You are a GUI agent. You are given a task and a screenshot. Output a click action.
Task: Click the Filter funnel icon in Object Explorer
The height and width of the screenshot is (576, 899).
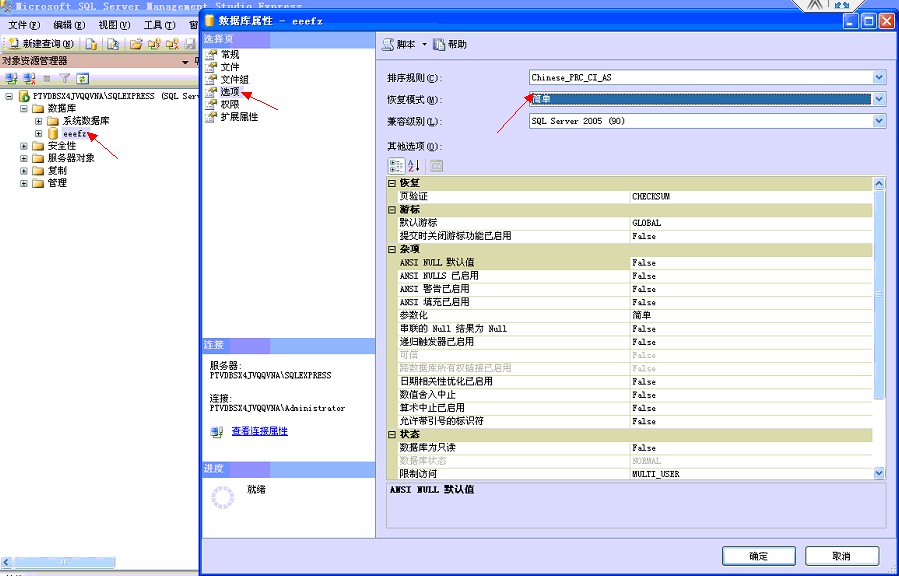(x=65, y=79)
